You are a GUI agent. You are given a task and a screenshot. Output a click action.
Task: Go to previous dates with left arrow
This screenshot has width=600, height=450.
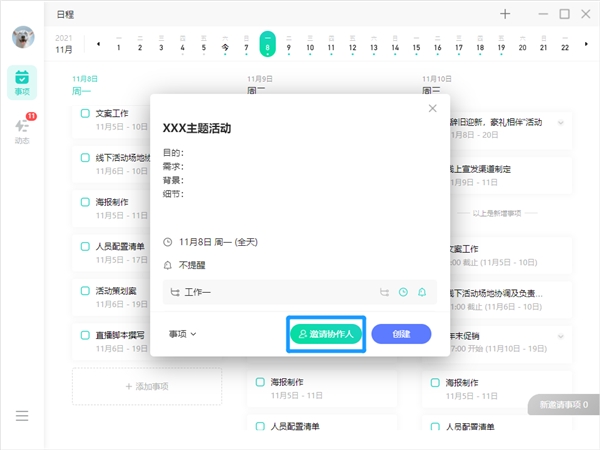click(98, 44)
